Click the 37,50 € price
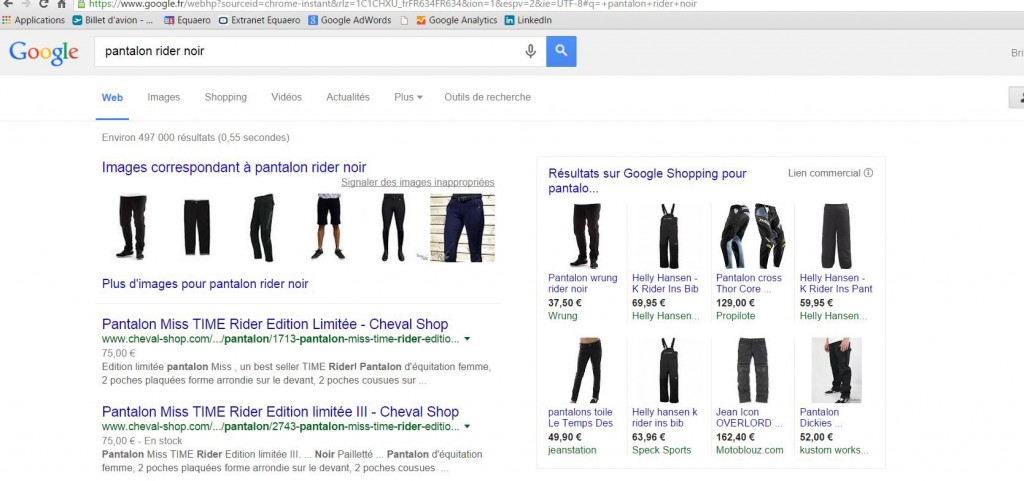1024x481 pixels. tap(565, 303)
